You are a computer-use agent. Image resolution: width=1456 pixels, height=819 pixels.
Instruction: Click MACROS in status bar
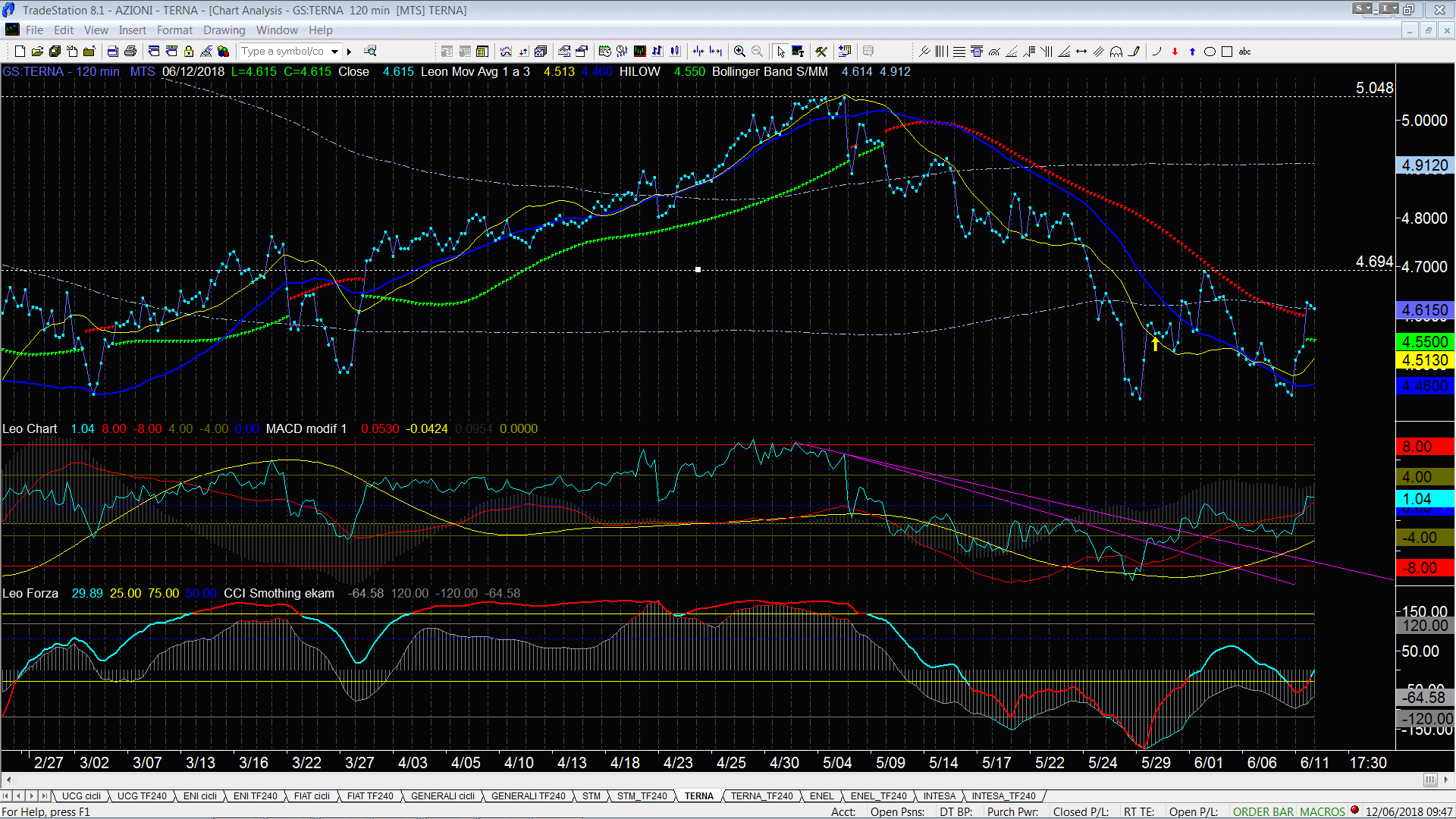click(1322, 812)
